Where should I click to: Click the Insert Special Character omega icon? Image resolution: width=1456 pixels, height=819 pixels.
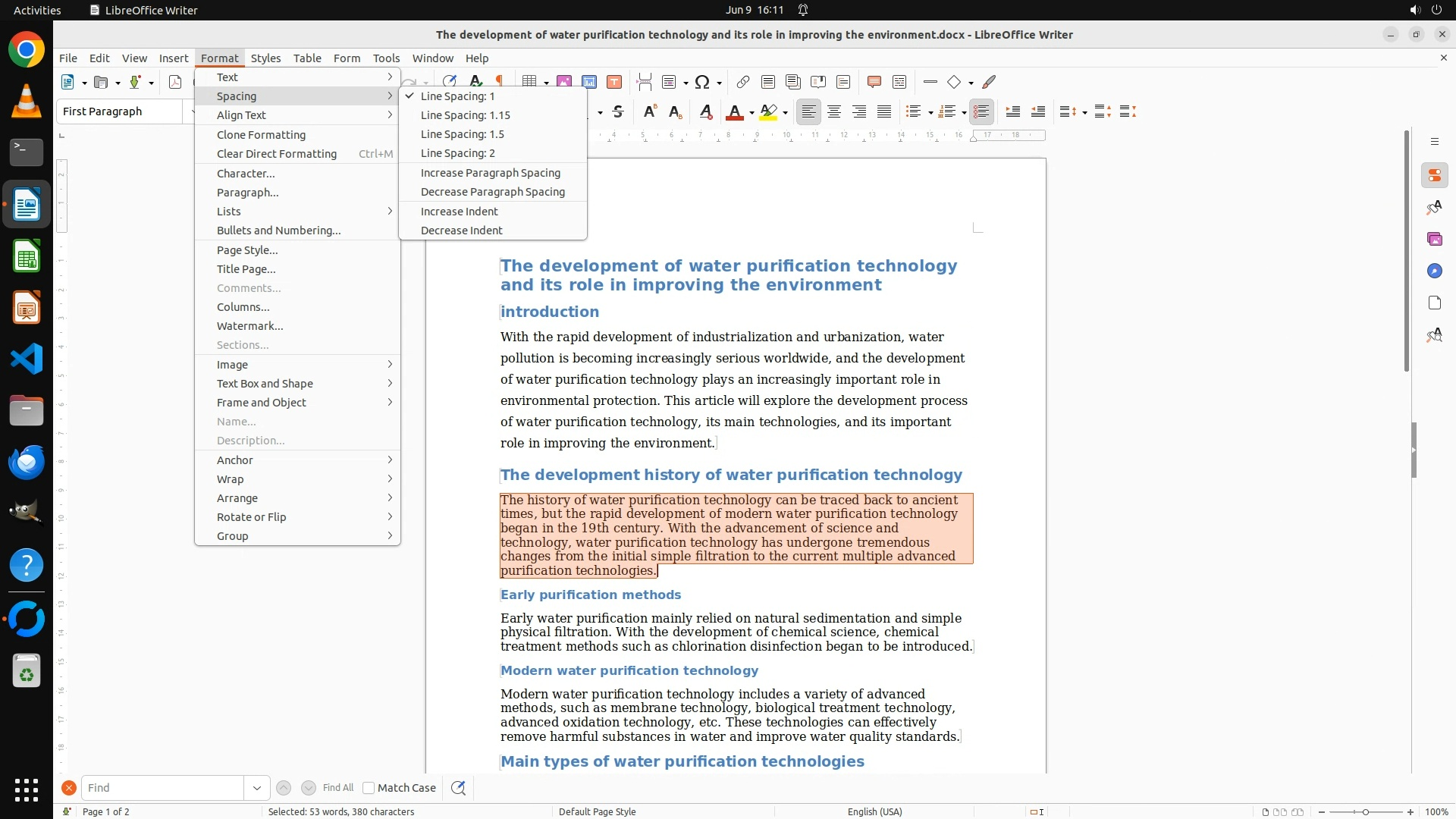point(702,82)
